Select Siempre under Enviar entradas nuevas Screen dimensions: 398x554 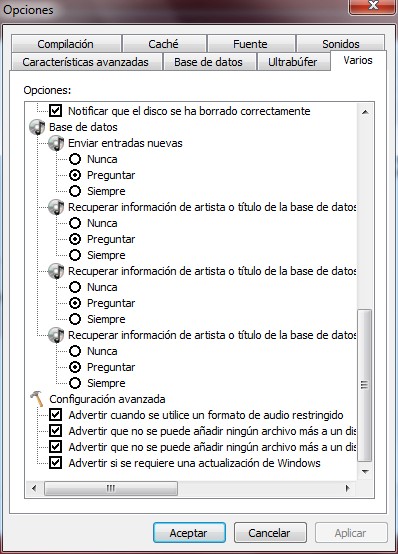click(x=75, y=191)
